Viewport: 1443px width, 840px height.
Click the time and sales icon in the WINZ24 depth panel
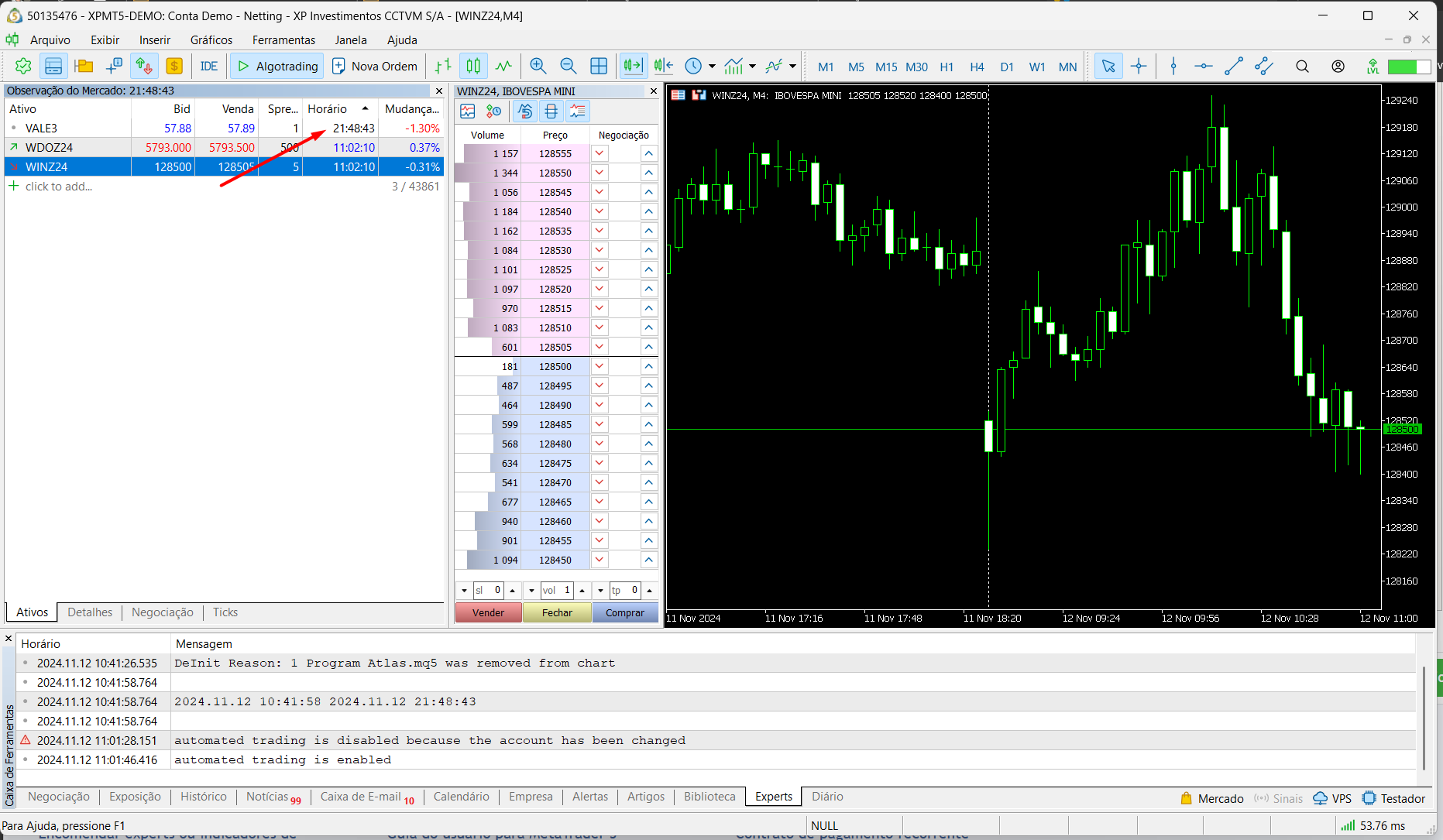click(x=493, y=111)
